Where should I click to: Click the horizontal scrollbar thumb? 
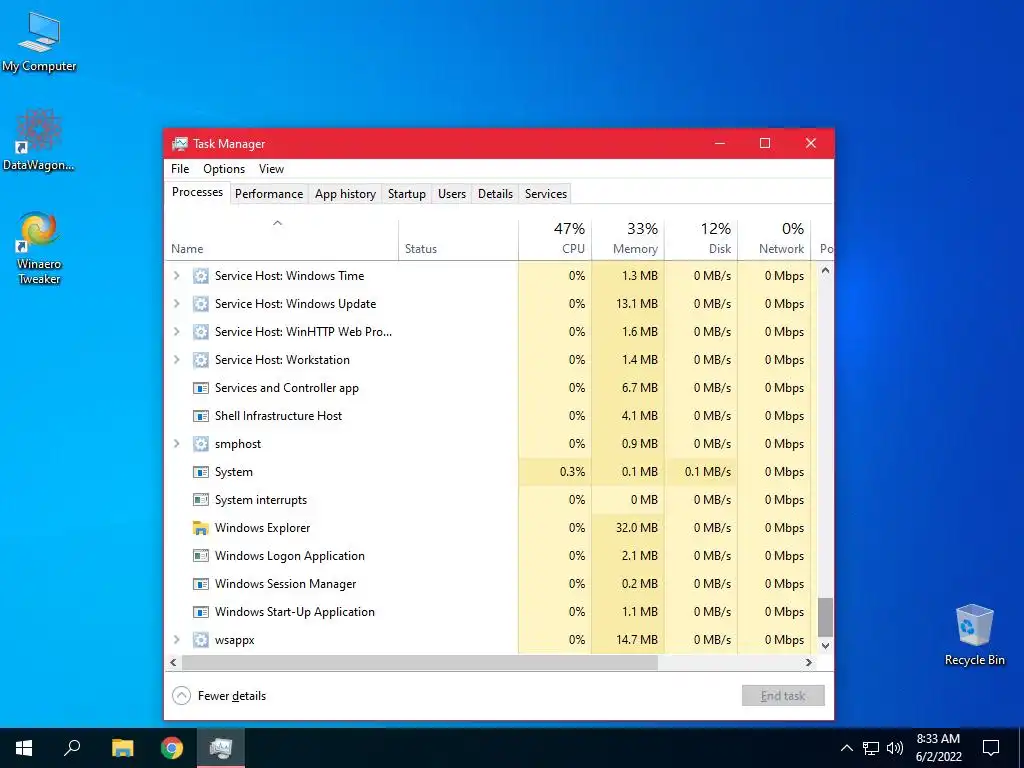tap(420, 662)
